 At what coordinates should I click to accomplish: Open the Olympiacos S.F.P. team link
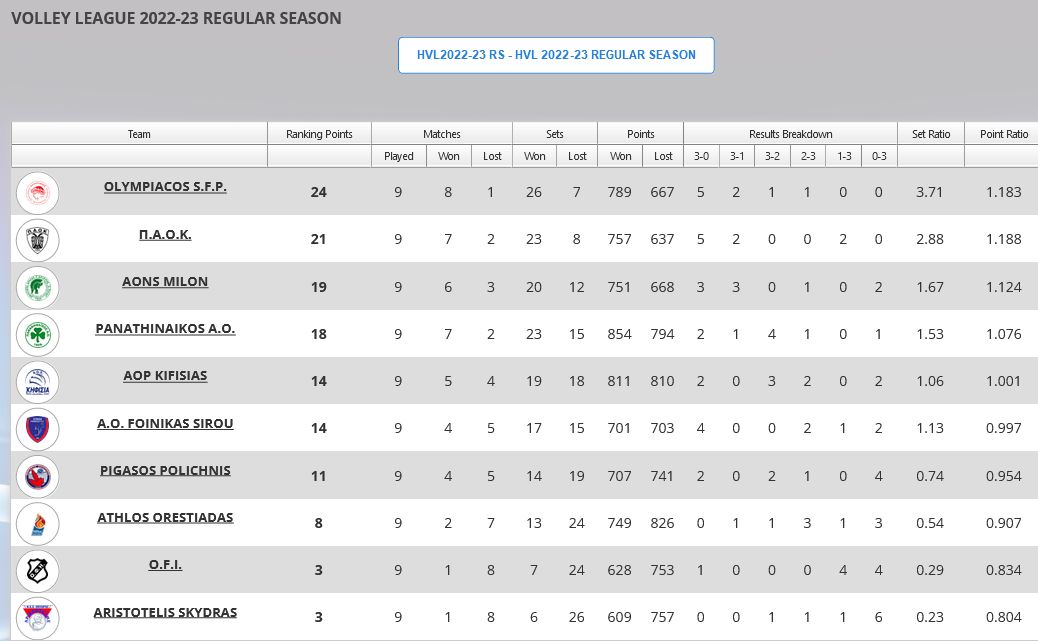[165, 186]
